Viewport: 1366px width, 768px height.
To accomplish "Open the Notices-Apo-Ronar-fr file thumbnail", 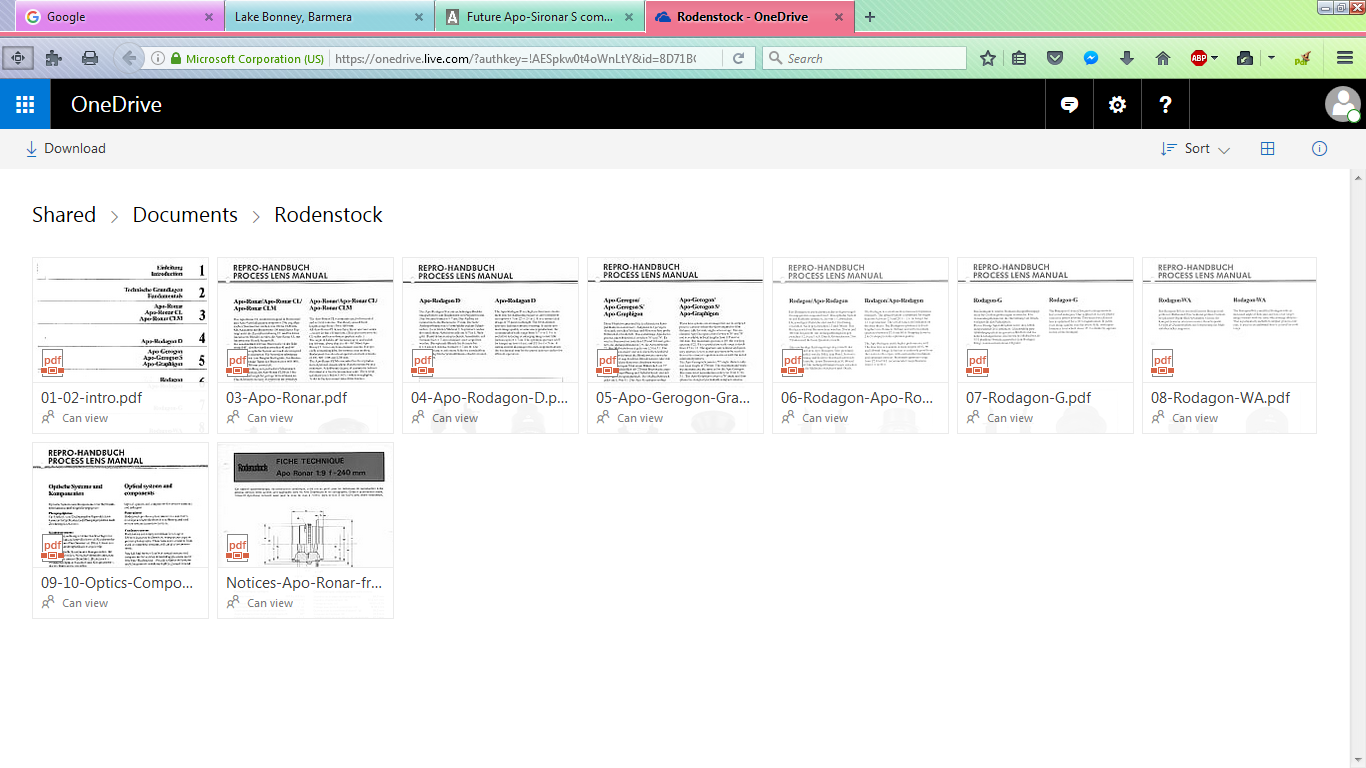I will [x=305, y=505].
